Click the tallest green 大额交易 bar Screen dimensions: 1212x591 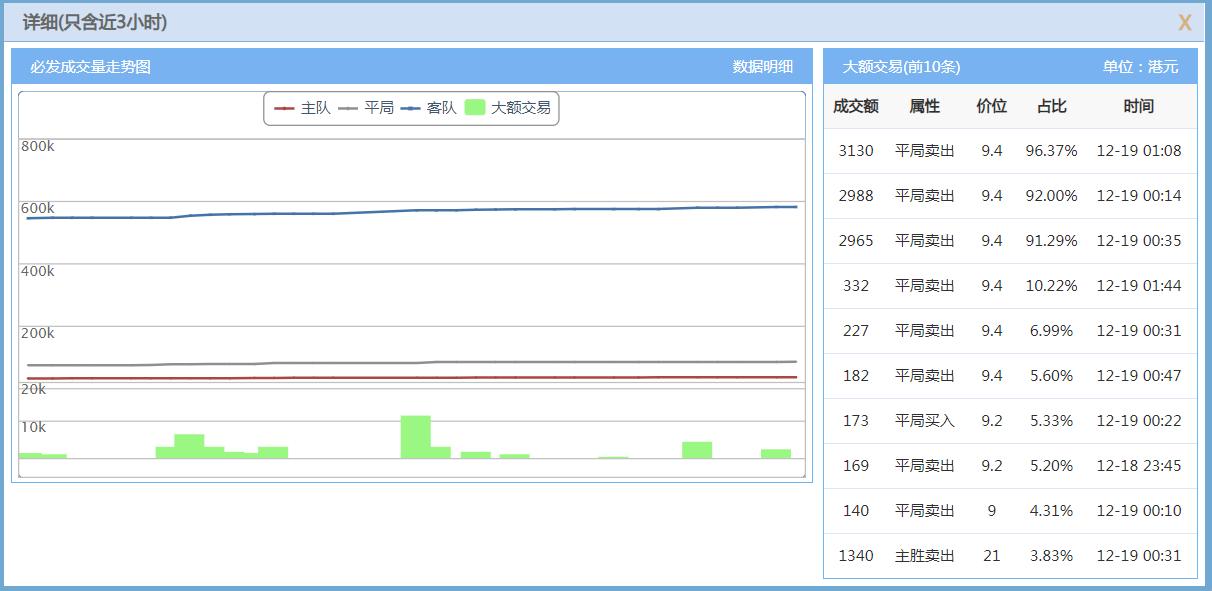coord(415,435)
